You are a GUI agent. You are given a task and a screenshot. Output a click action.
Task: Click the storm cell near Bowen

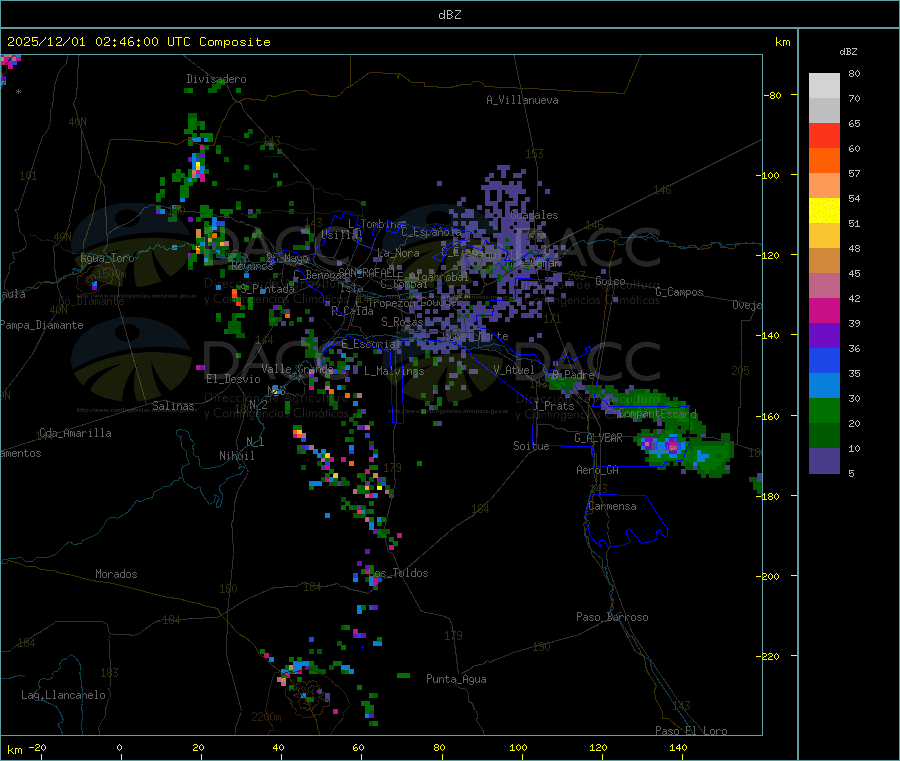(x=666, y=446)
